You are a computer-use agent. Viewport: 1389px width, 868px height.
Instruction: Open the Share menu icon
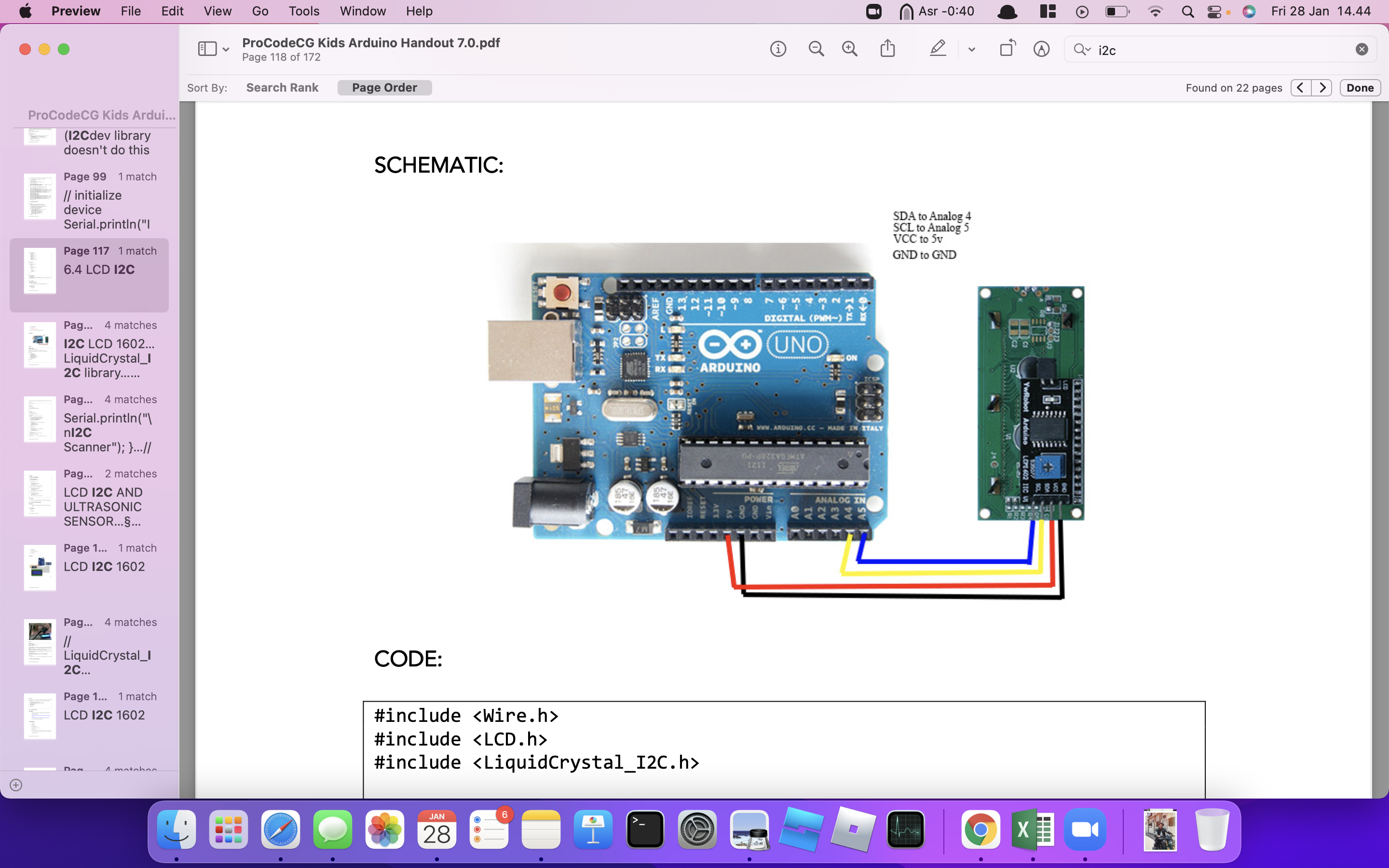(x=887, y=48)
